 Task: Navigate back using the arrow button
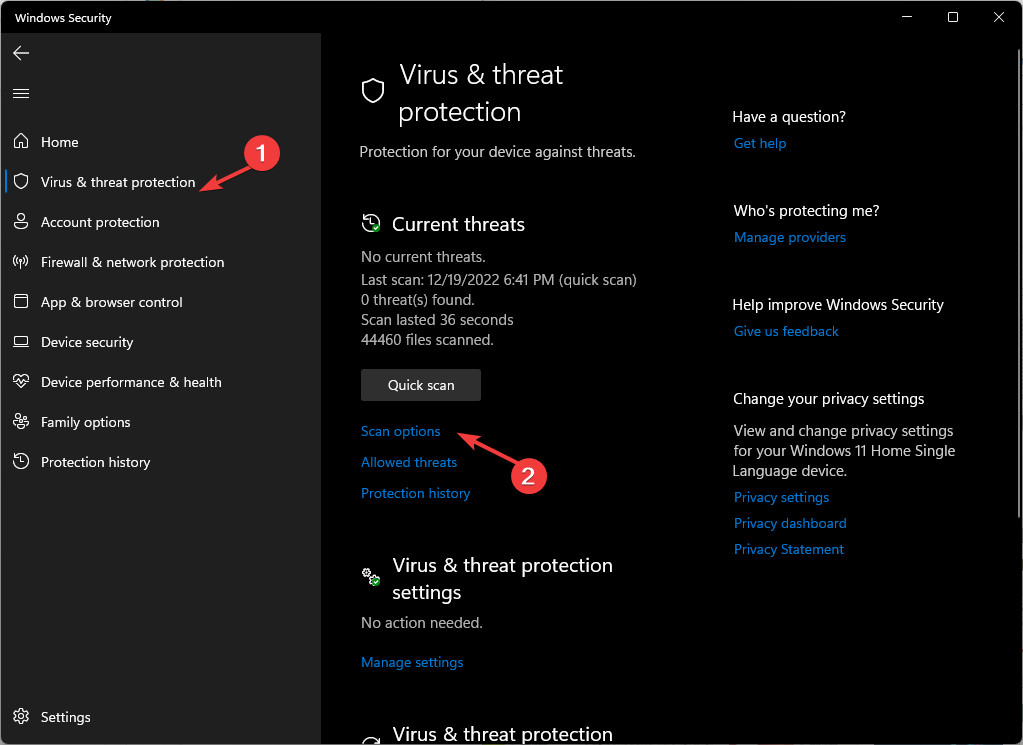(20, 53)
